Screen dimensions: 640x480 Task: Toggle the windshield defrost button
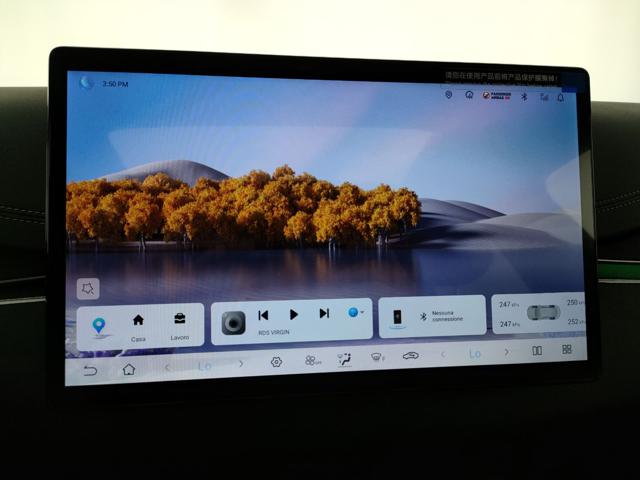coord(378,357)
